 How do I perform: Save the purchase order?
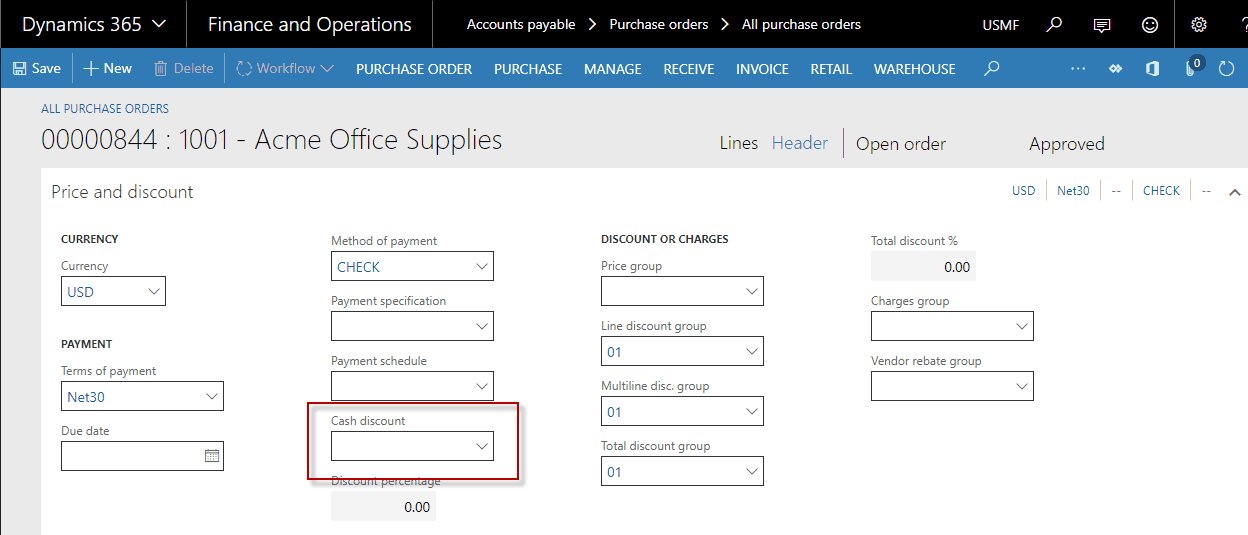(37, 68)
